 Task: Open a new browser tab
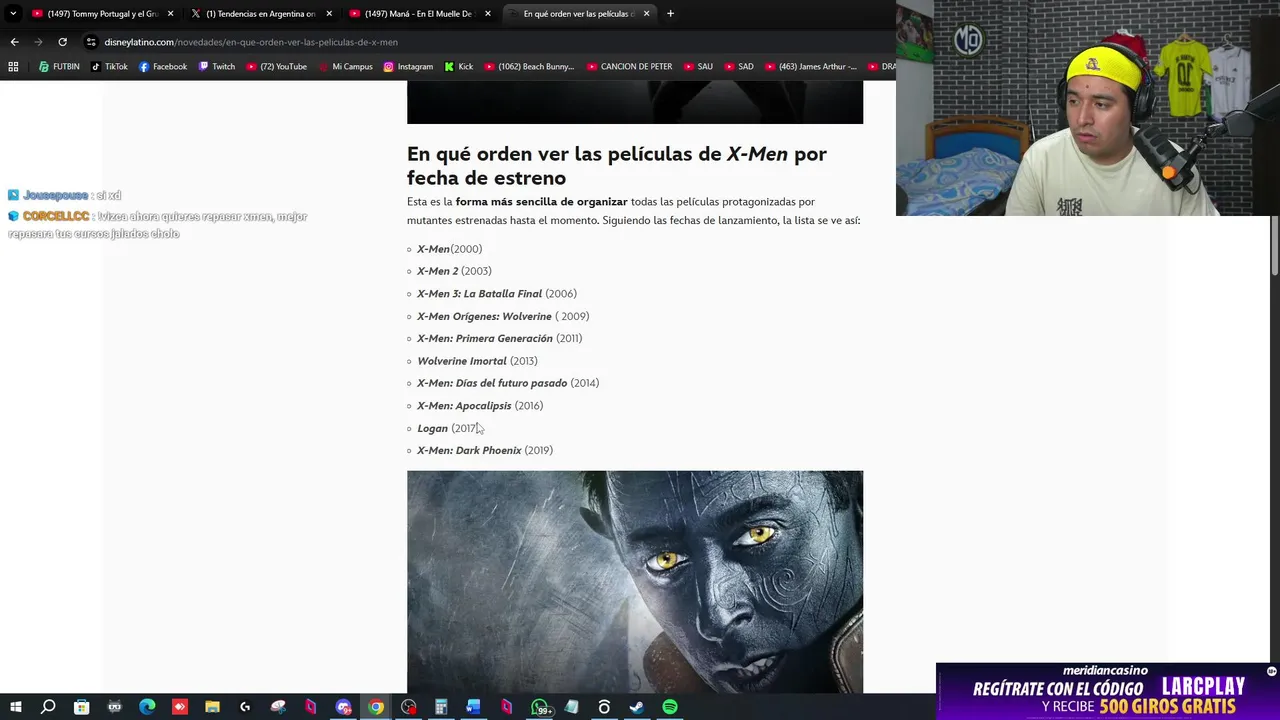[x=670, y=14]
